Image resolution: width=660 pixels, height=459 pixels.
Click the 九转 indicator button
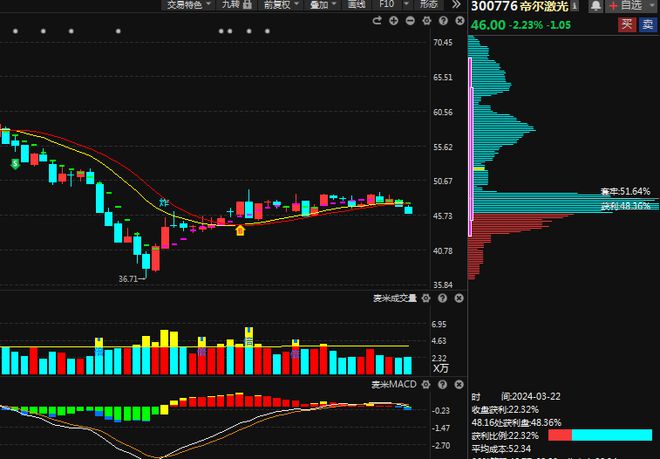(231, 5)
